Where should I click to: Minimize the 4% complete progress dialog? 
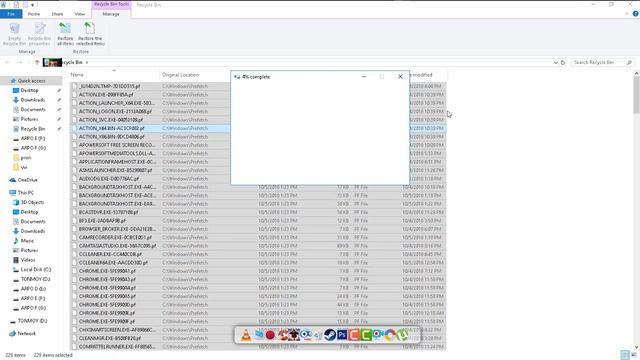[x=364, y=76]
